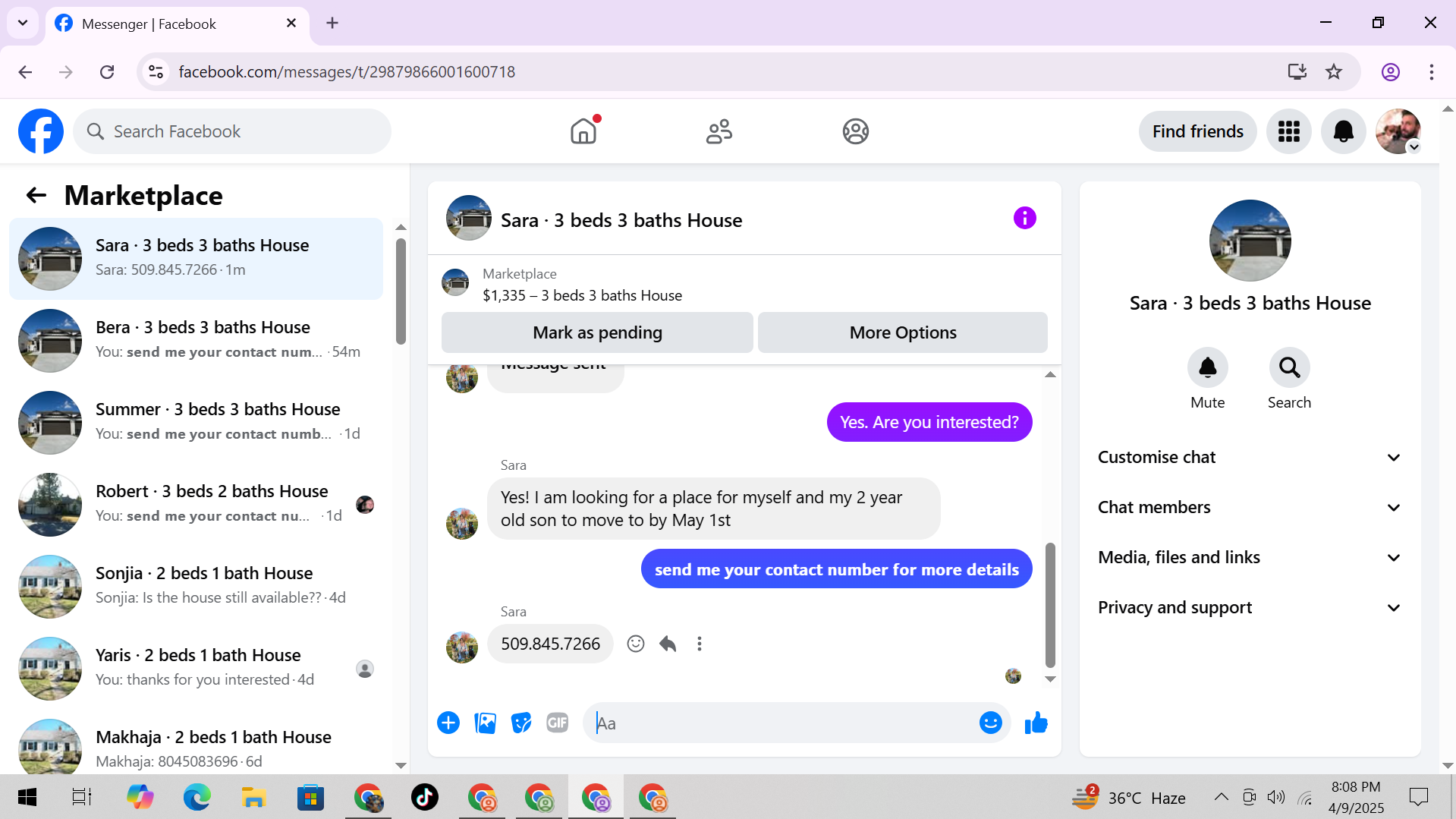The width and height of the screenshot is (1456, 819).
Task: Reload the page in Chrome
Action: pyautogui.click(x=107, y=72)
